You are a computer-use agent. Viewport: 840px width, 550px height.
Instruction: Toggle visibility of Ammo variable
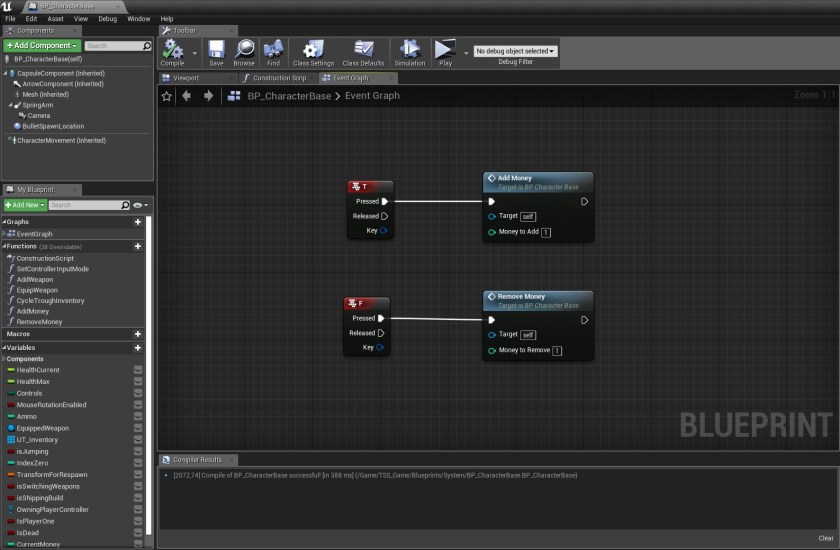[138, 416]
